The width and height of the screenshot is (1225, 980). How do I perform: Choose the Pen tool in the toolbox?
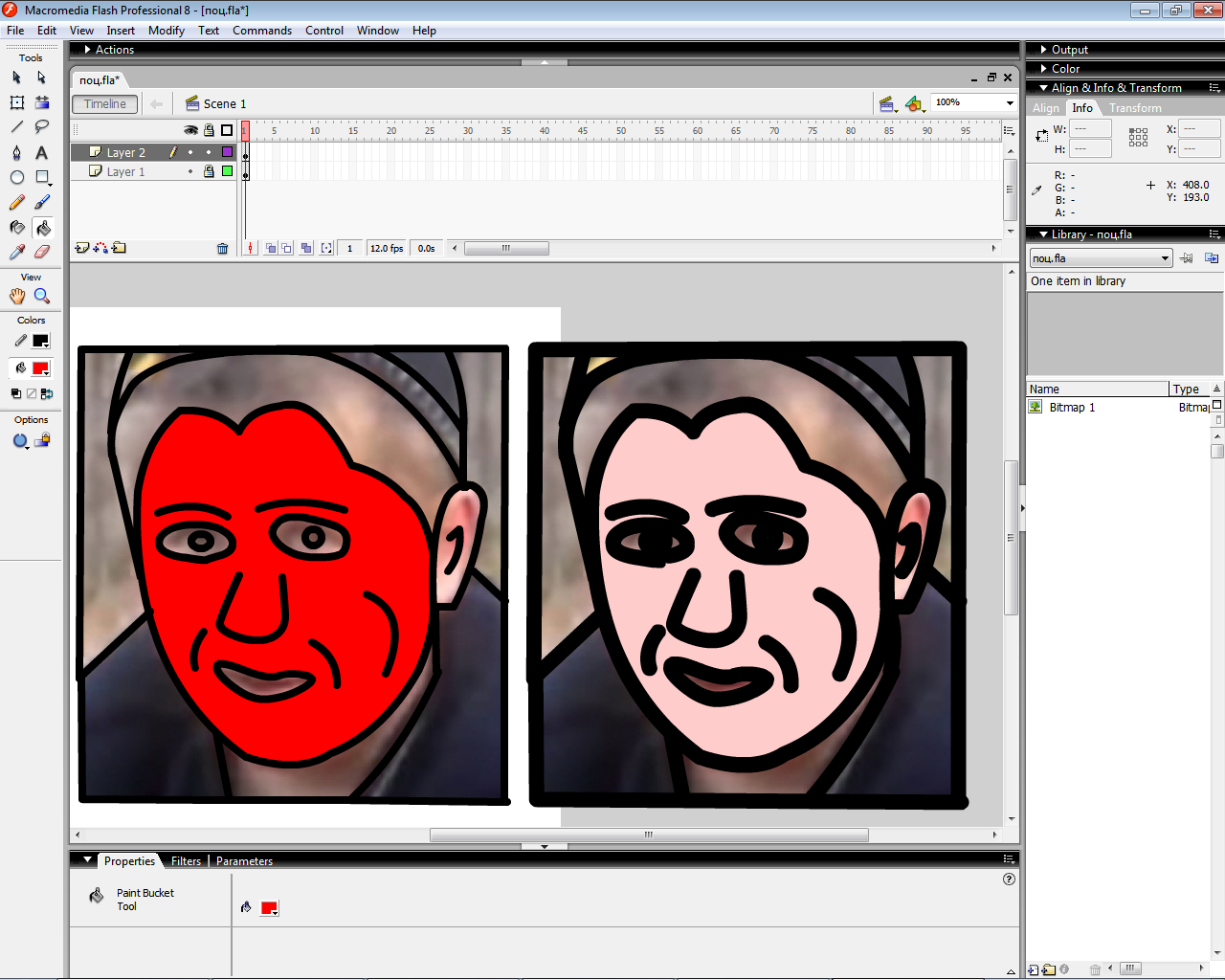click(17, 153)
